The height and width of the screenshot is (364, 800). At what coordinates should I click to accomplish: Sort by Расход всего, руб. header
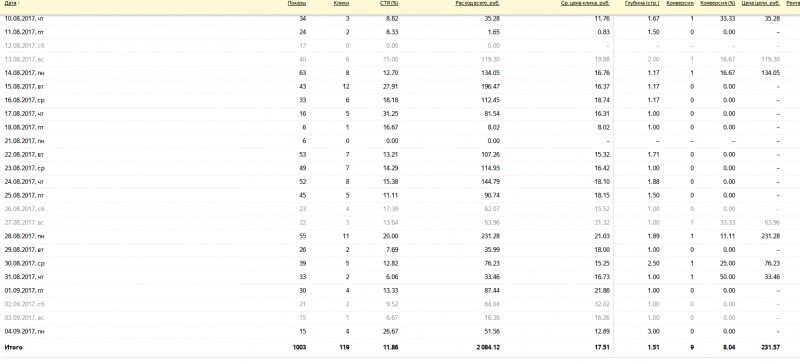(x=478, y=3)
